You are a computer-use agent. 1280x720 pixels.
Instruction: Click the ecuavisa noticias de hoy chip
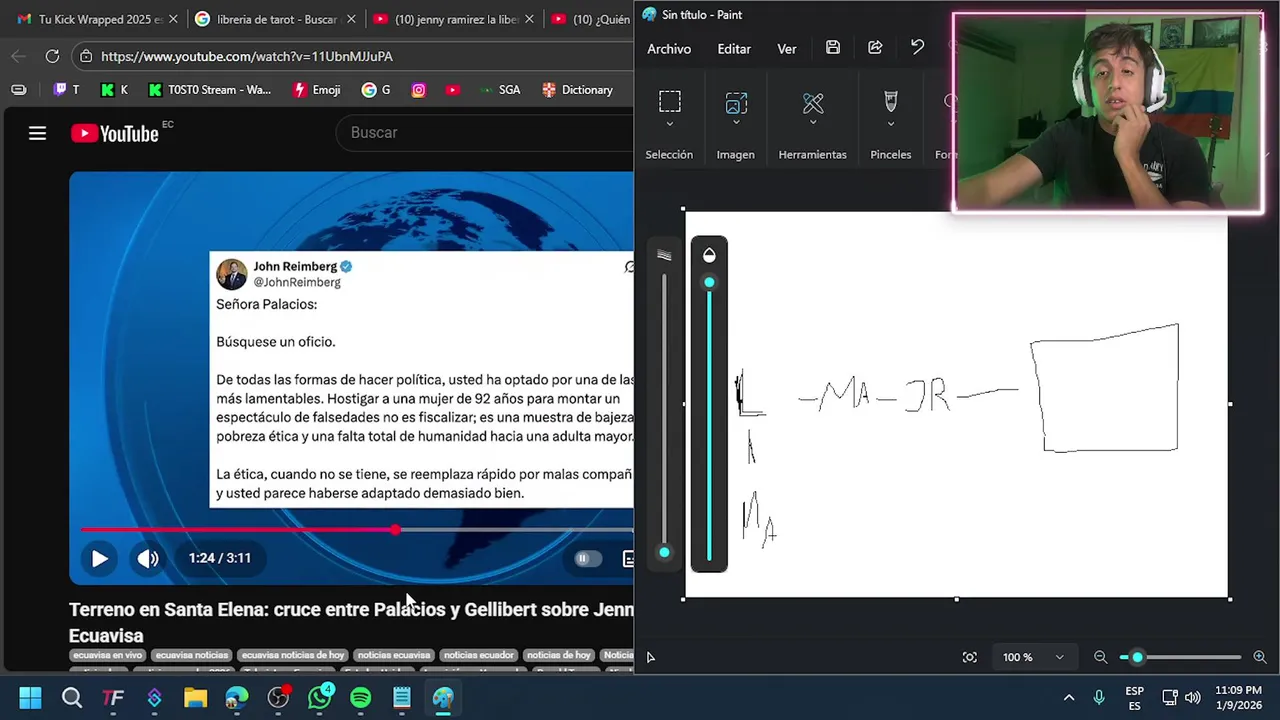coord(293,655)
